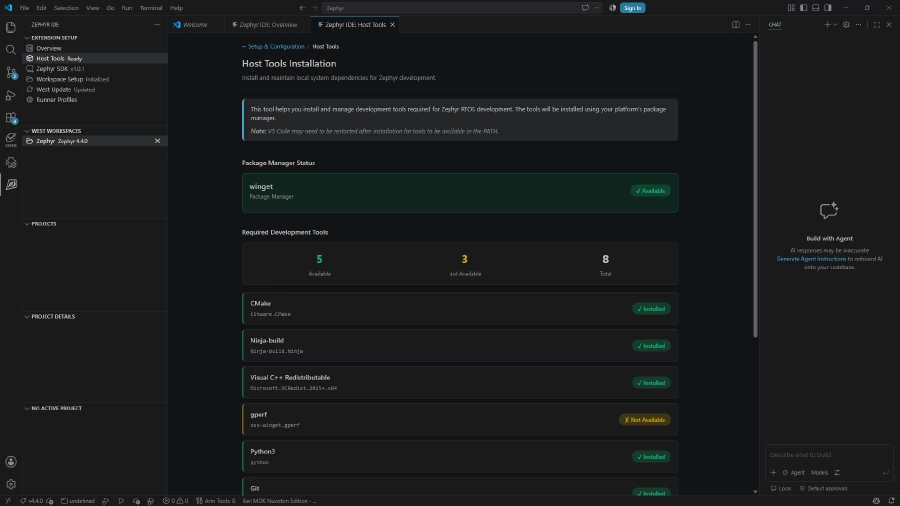This screenshot has height=506, width=900.
Task: Open the Extensions view
Action: 10,118
